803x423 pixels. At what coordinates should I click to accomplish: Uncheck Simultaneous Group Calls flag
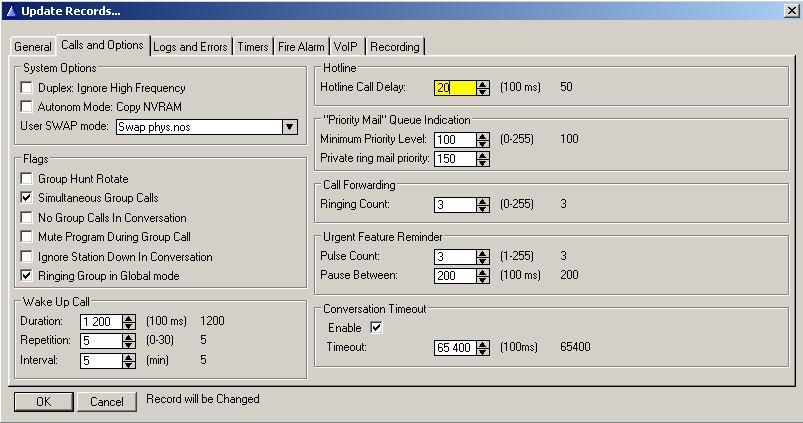tap(27, 198)
